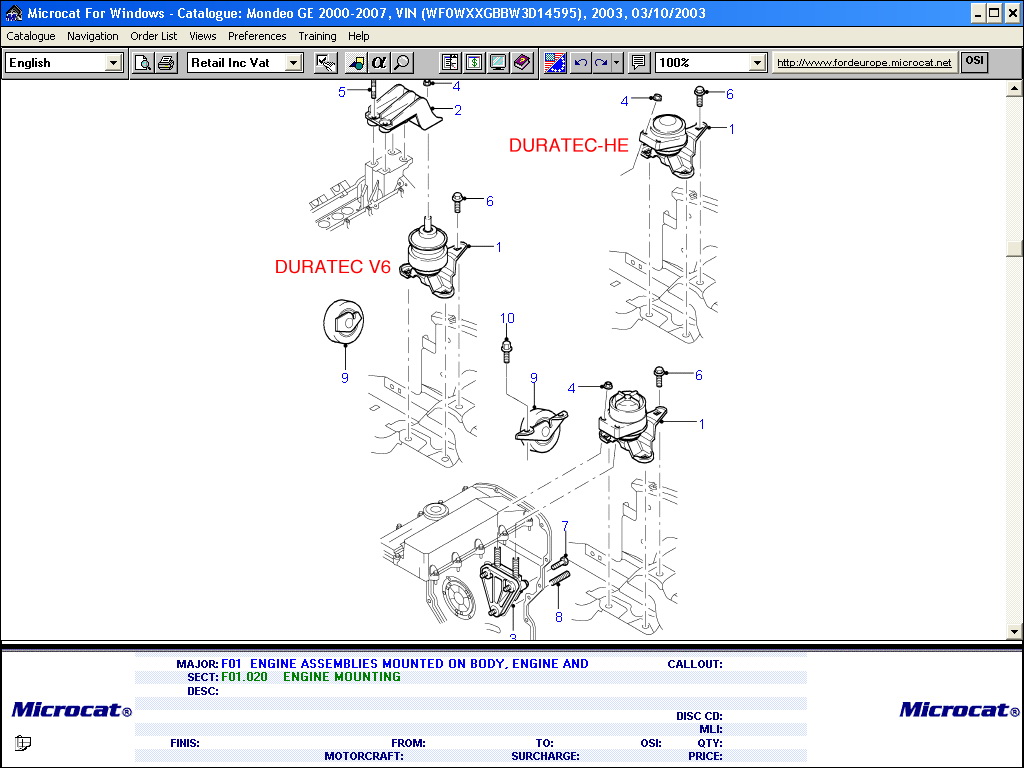
Task: Click the printer icon
Action: coord(166,63)
